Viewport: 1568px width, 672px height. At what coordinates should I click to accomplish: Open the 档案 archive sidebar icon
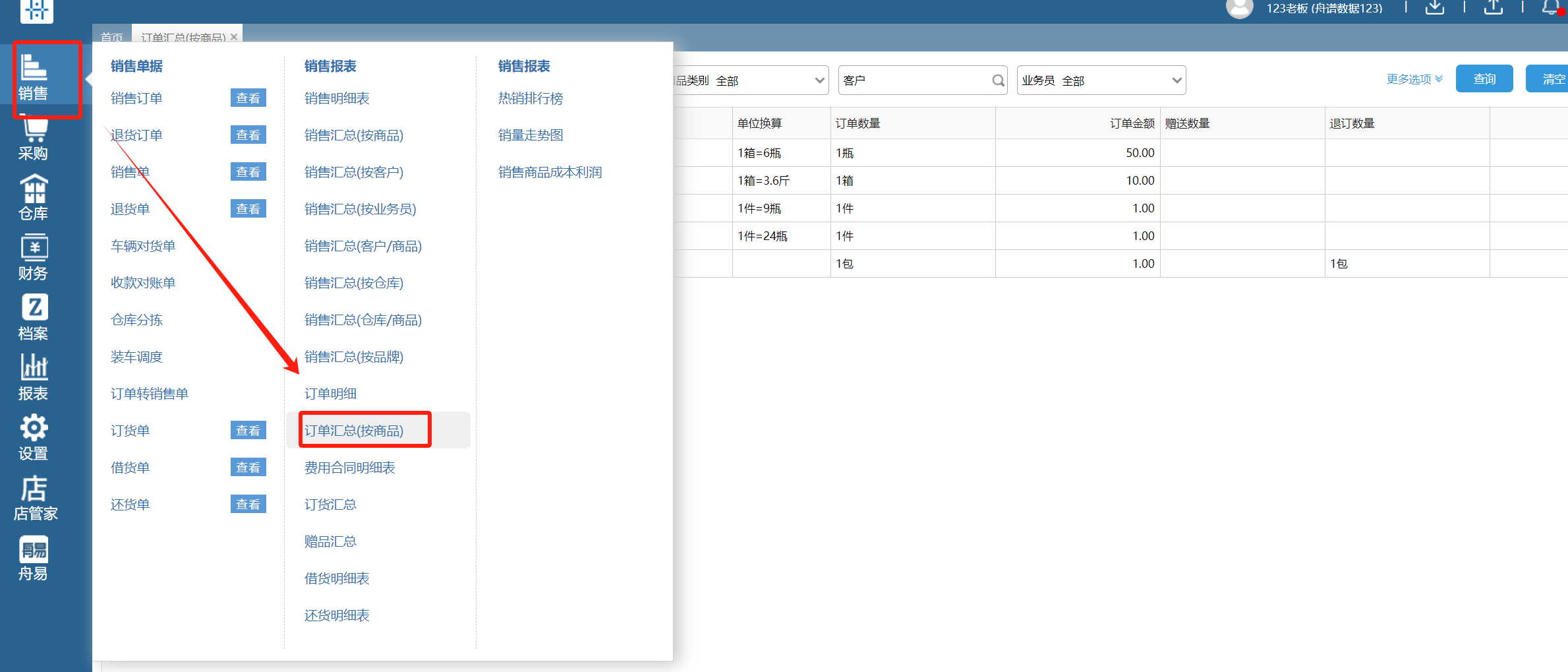pos(33,318)
